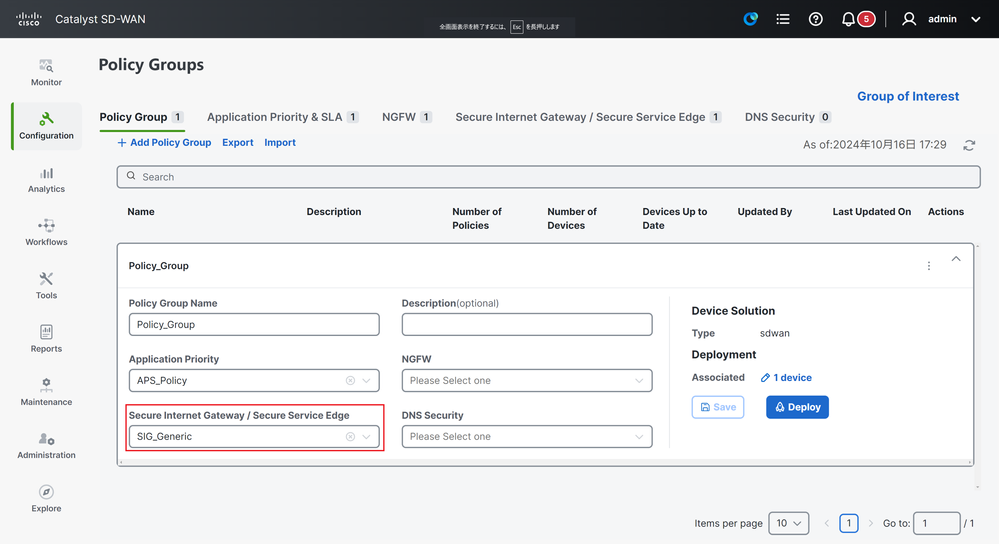Open the task list icon in header
The image size is (999, 544).
pos(783,19)
